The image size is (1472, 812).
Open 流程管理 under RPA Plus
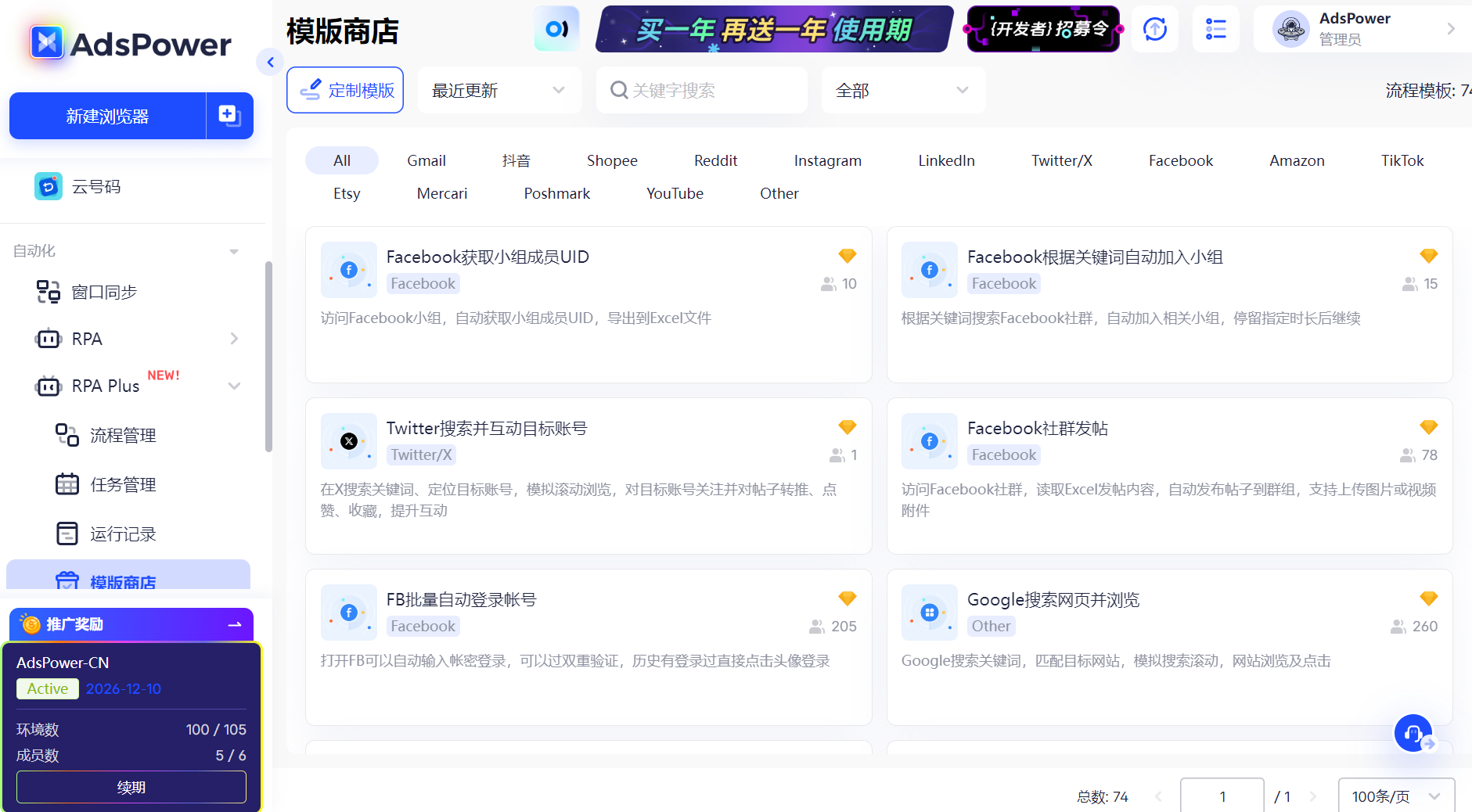pyautogui.click(x=123, y=435)
